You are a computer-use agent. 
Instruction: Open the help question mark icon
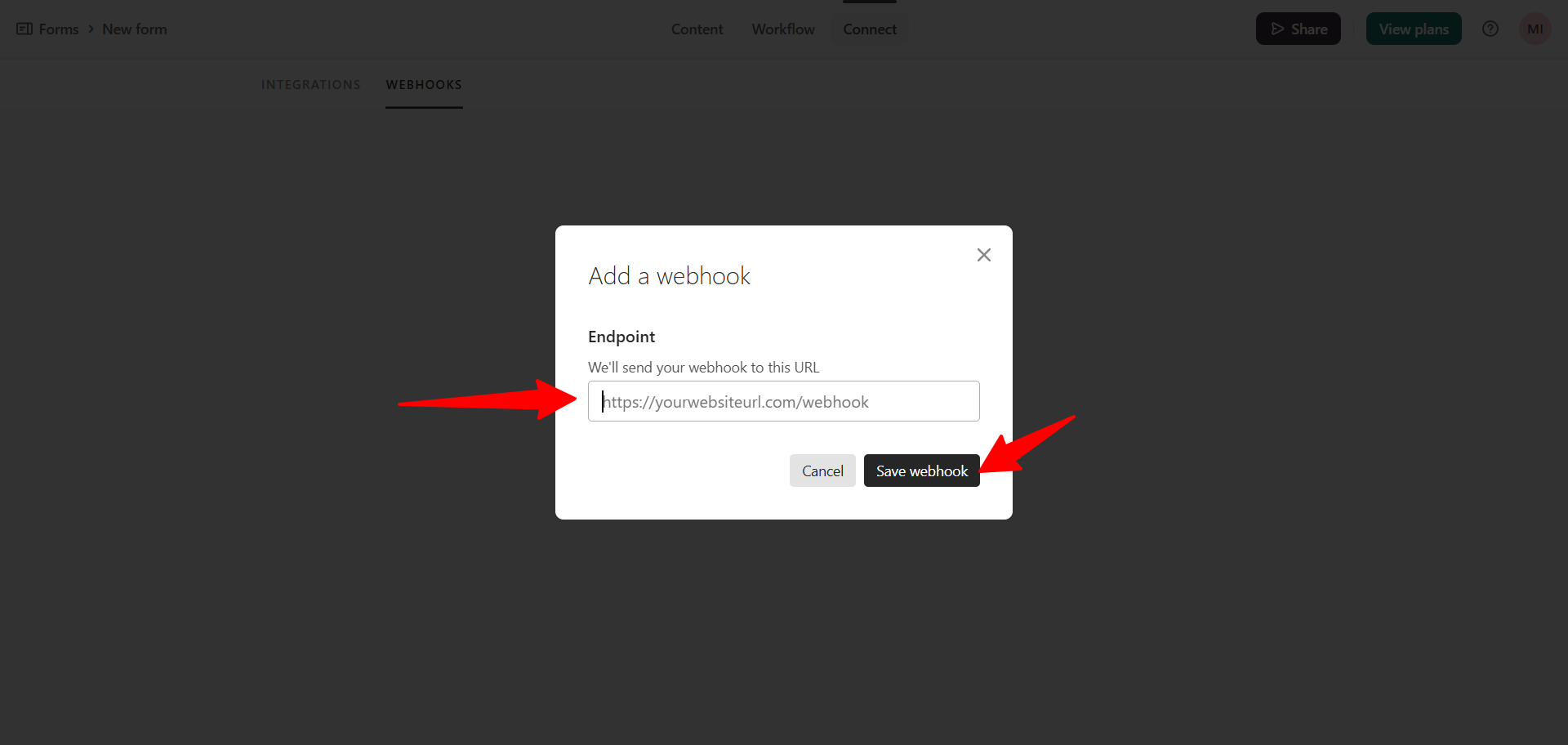click(x=1490, y=29)
